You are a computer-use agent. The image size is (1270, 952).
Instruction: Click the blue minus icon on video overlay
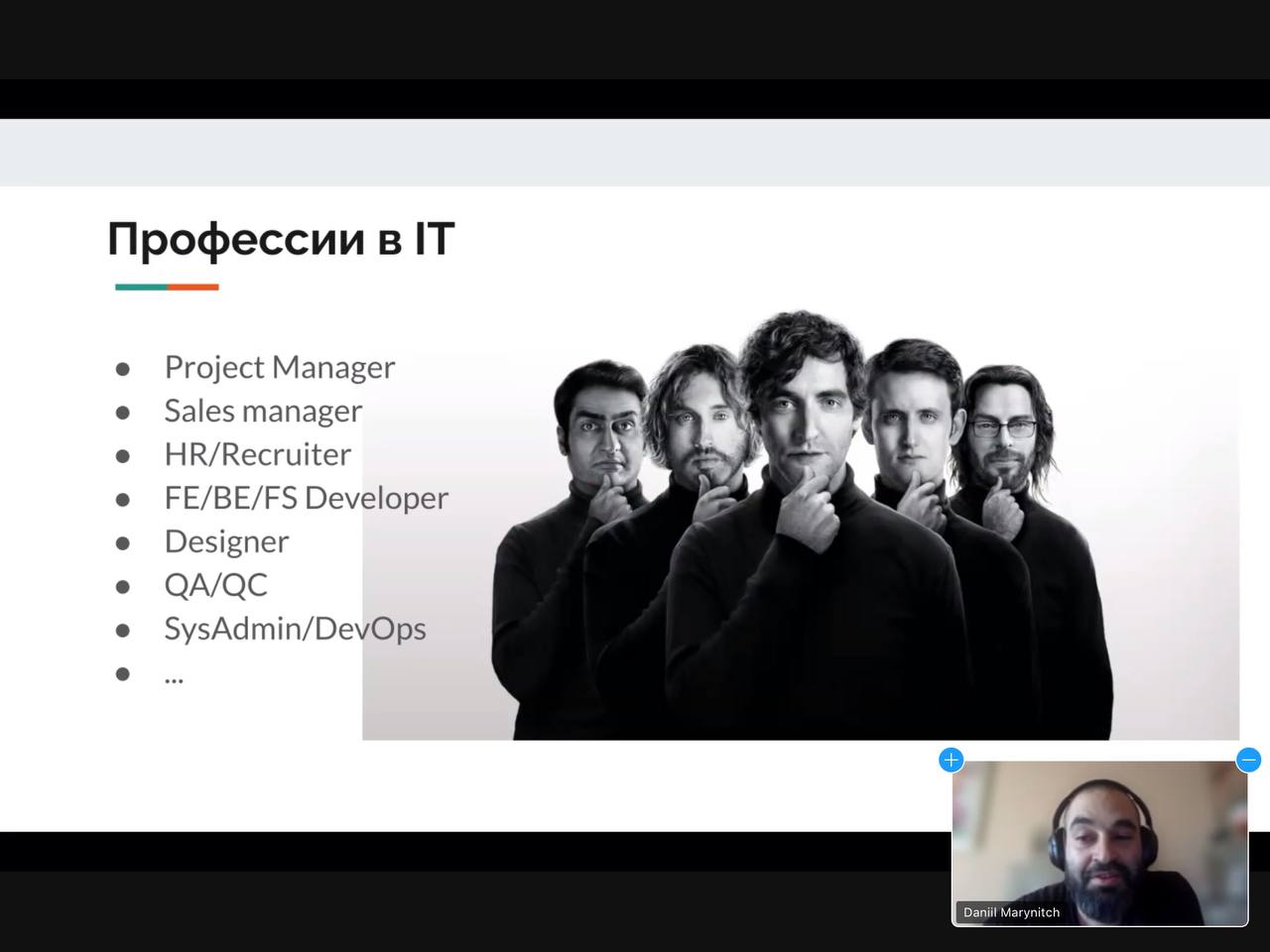point(1248,760)
